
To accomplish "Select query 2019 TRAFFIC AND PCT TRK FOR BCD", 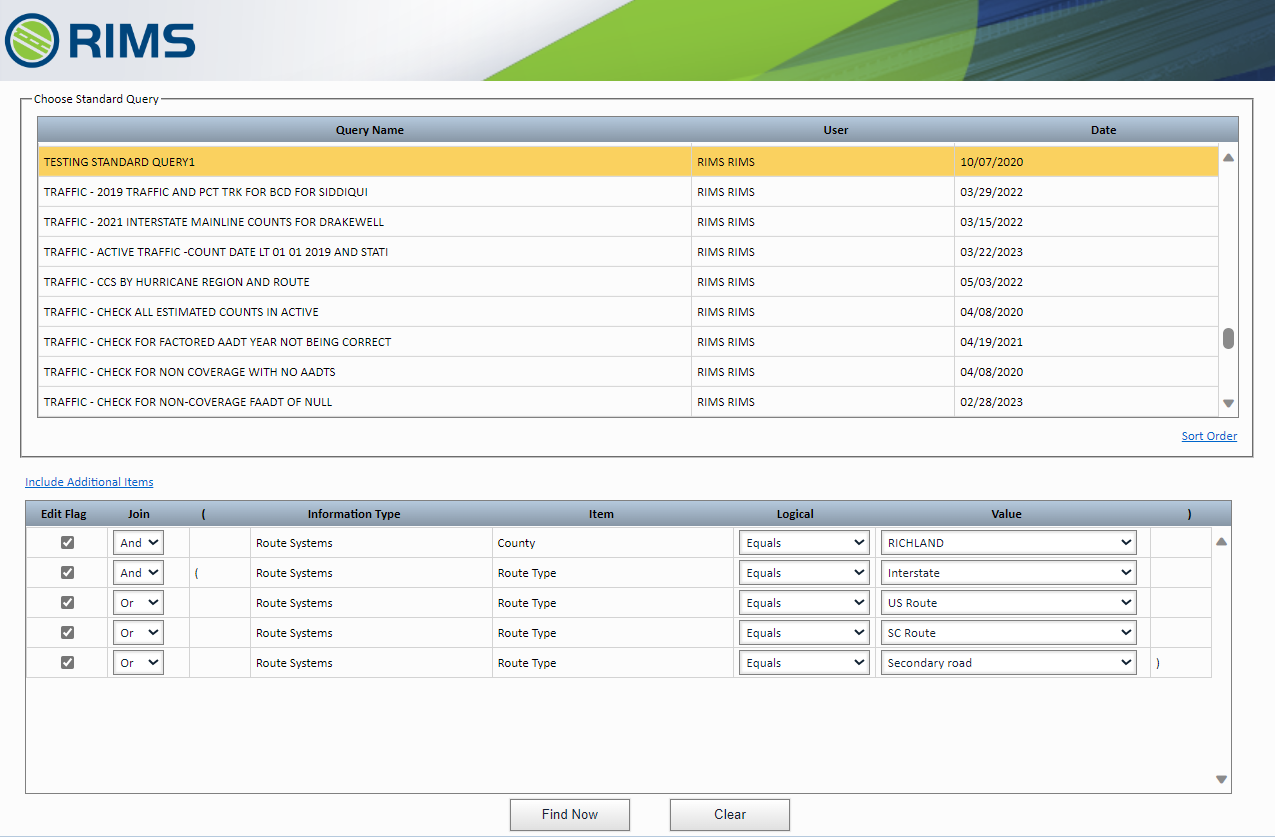I will coord(628,192).
